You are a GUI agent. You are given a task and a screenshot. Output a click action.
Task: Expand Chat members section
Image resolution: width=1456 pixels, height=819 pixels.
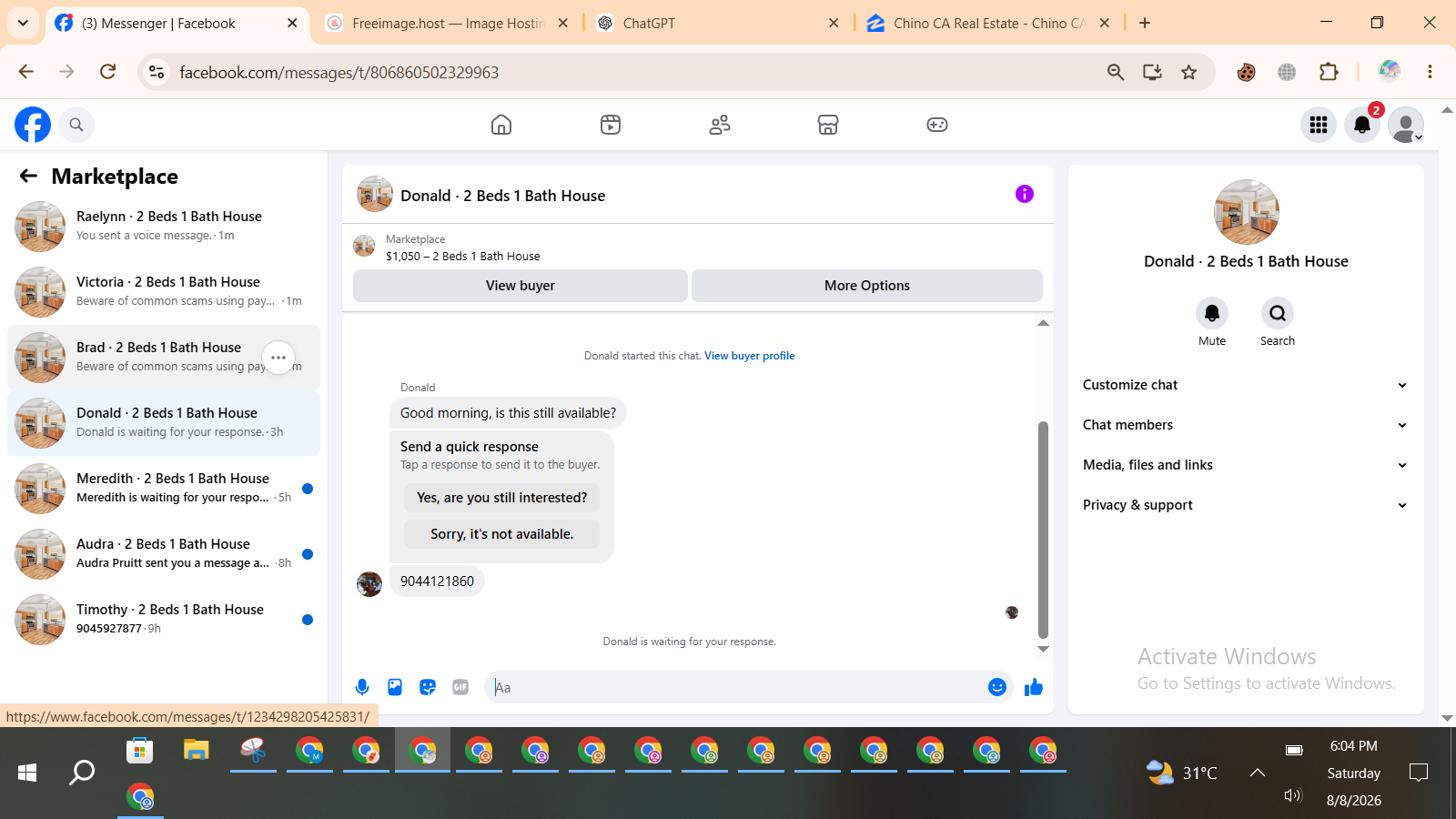tap(1245, 425)
